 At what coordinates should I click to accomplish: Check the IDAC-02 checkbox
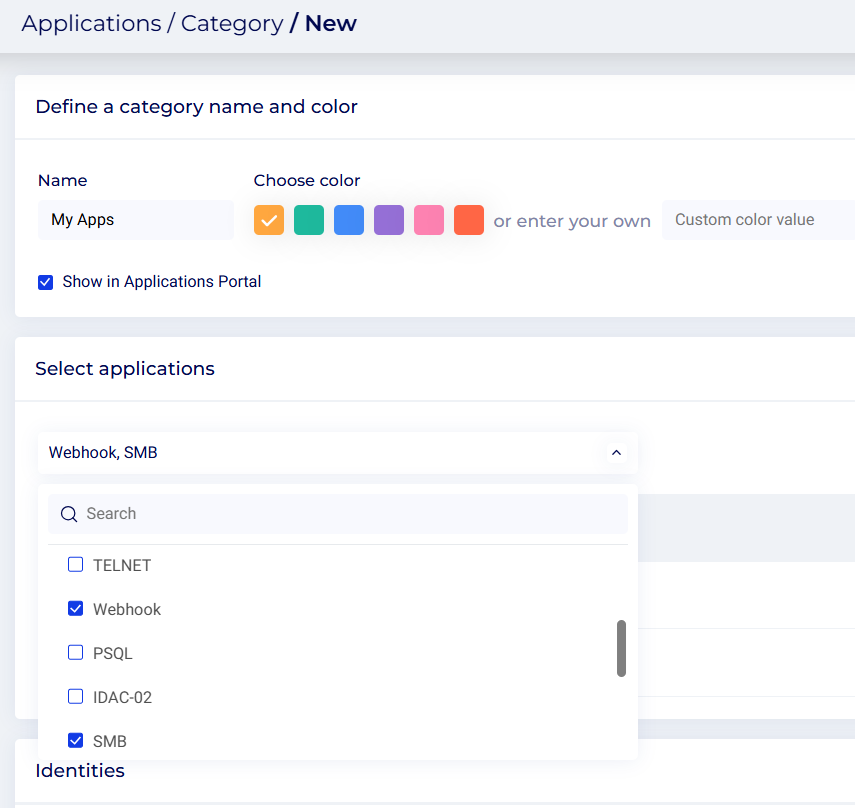75,696
